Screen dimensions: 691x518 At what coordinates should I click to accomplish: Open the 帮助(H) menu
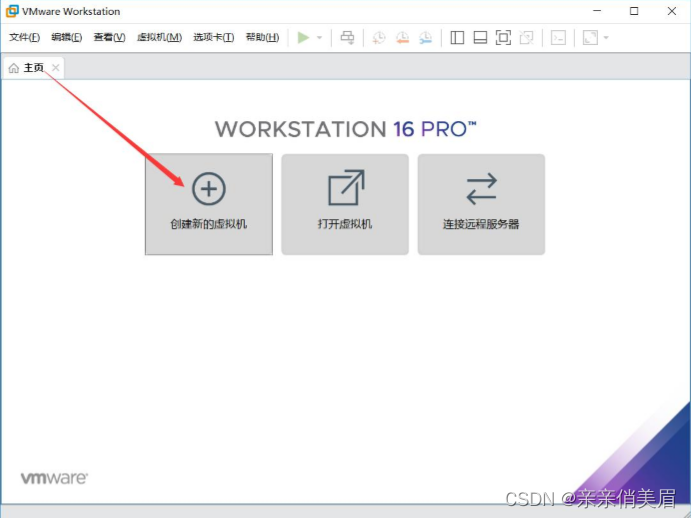click(x=262, y=37)
